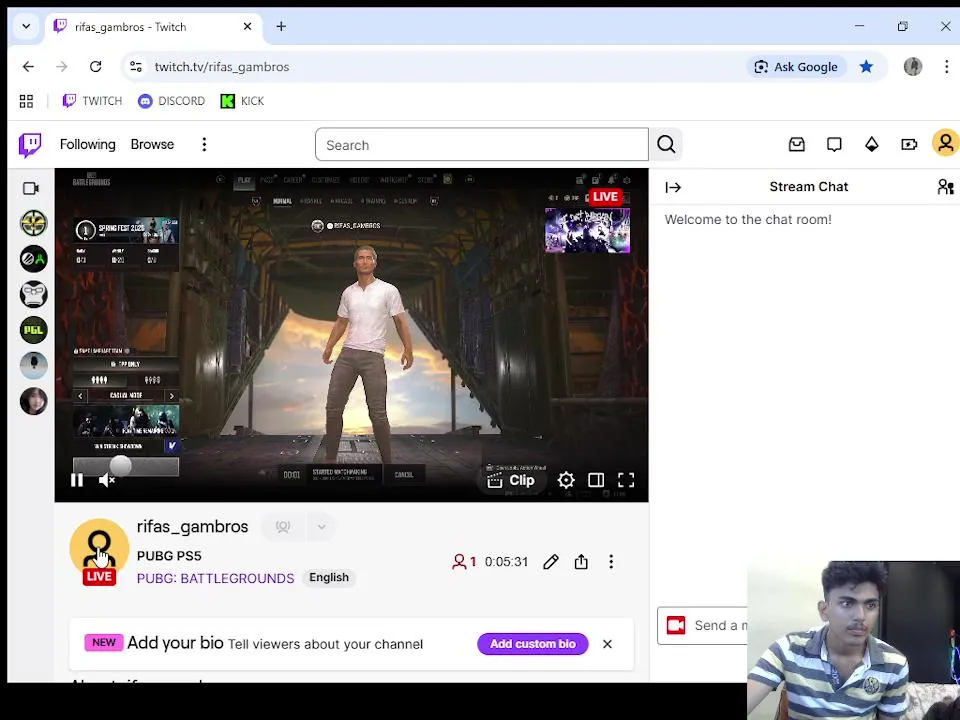Focus the Twitch search field
The image size is (960, 720).
tap(481, 145)
